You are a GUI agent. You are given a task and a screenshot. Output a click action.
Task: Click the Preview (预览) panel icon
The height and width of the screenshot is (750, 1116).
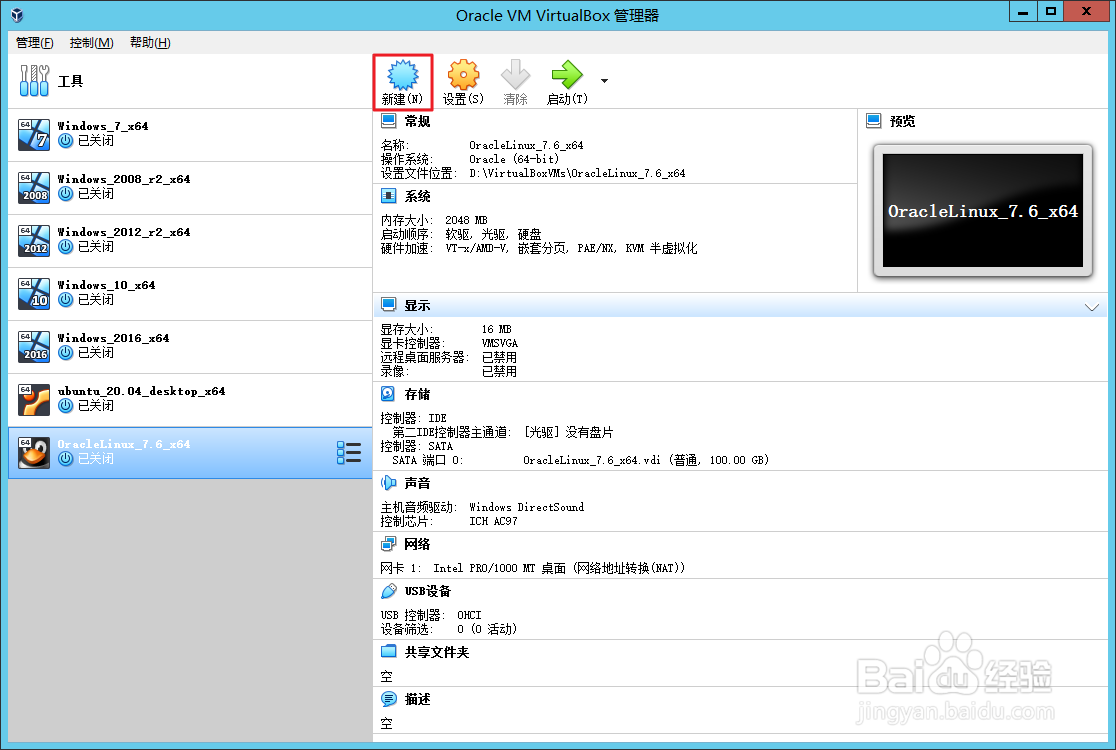pyautogui.click(x=874, y=121)
